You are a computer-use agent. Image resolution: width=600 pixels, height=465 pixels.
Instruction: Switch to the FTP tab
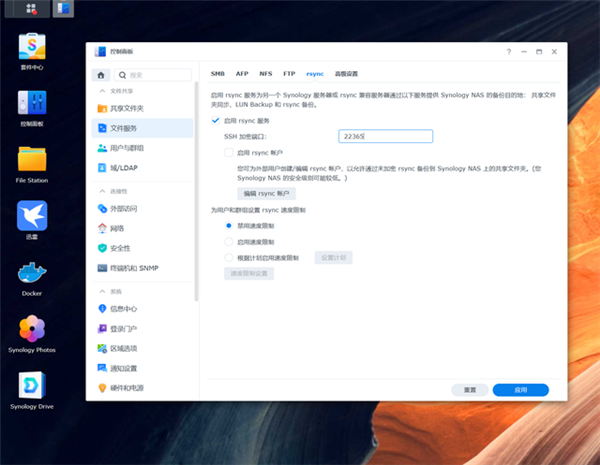[289, 73]
